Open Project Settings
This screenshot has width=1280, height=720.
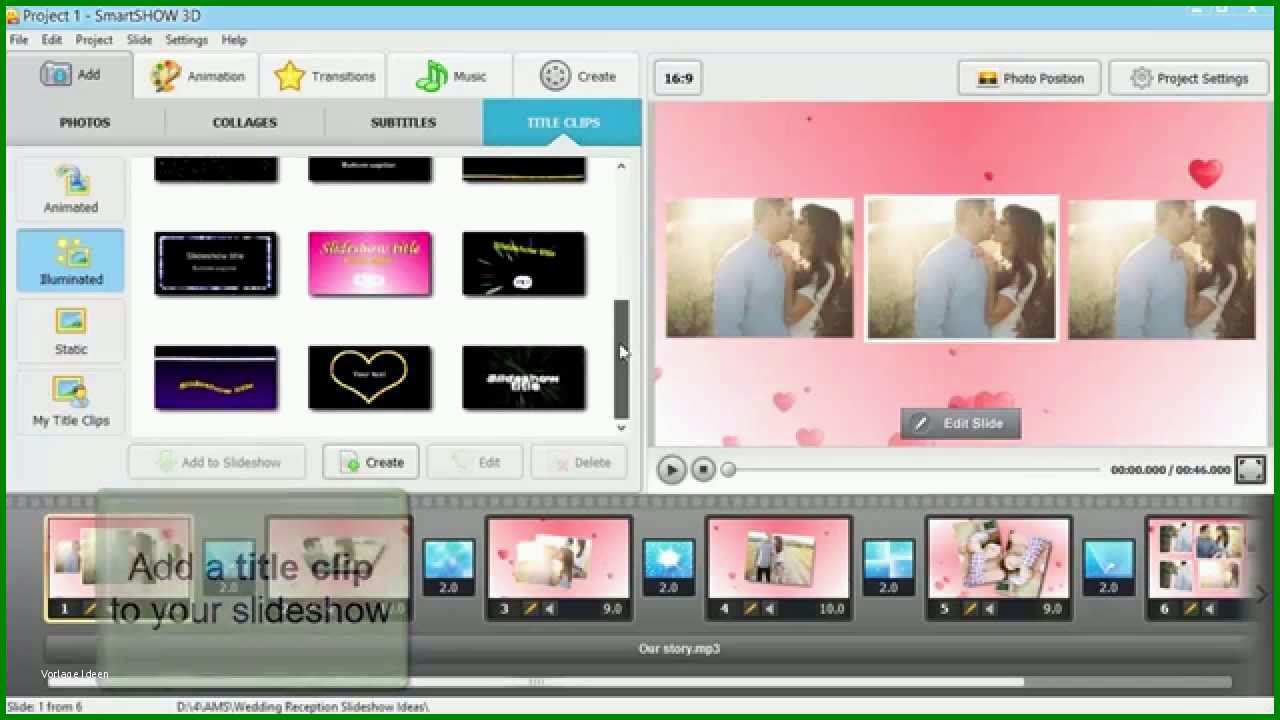tap(1189, 78)
